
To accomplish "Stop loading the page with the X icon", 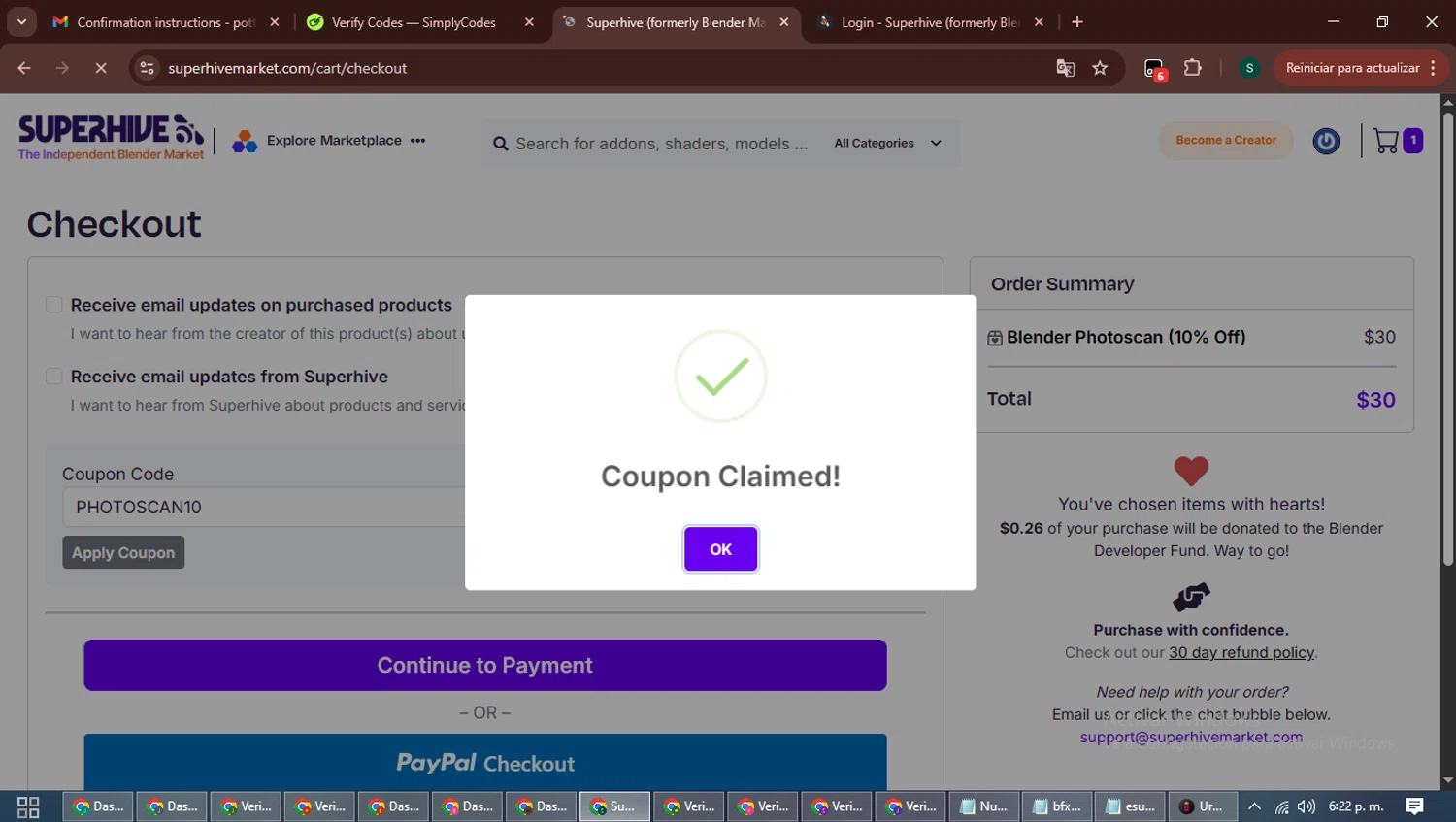I will point(101,68).
